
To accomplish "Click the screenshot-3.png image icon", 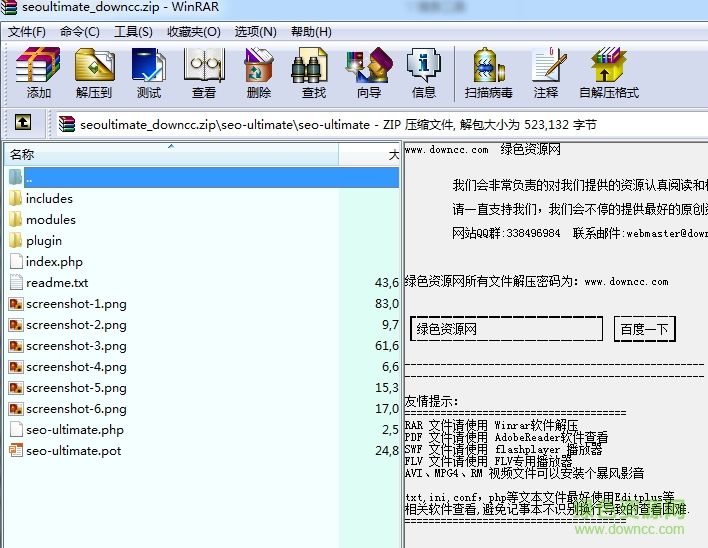I will click(16, 346).
